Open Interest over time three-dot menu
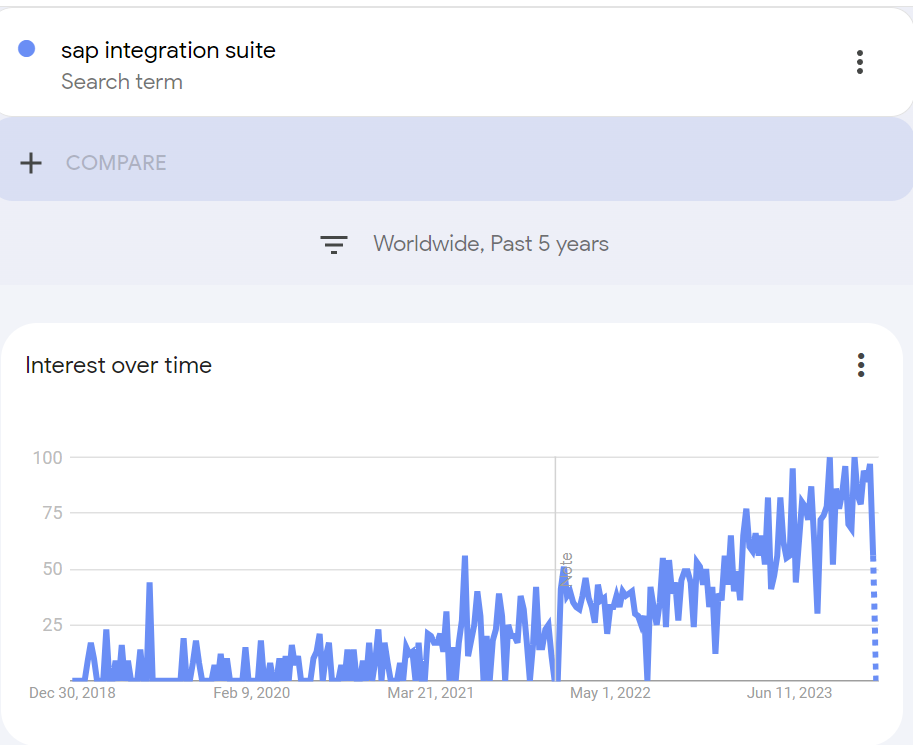Image resolution: width=913 pixels, height=745 pixels. tap(861, 365)
